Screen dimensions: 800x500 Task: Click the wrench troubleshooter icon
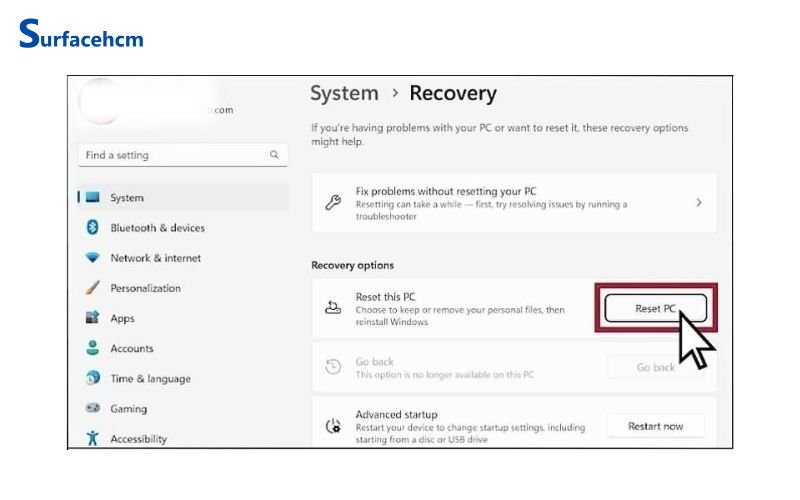(x=334, y=202)
